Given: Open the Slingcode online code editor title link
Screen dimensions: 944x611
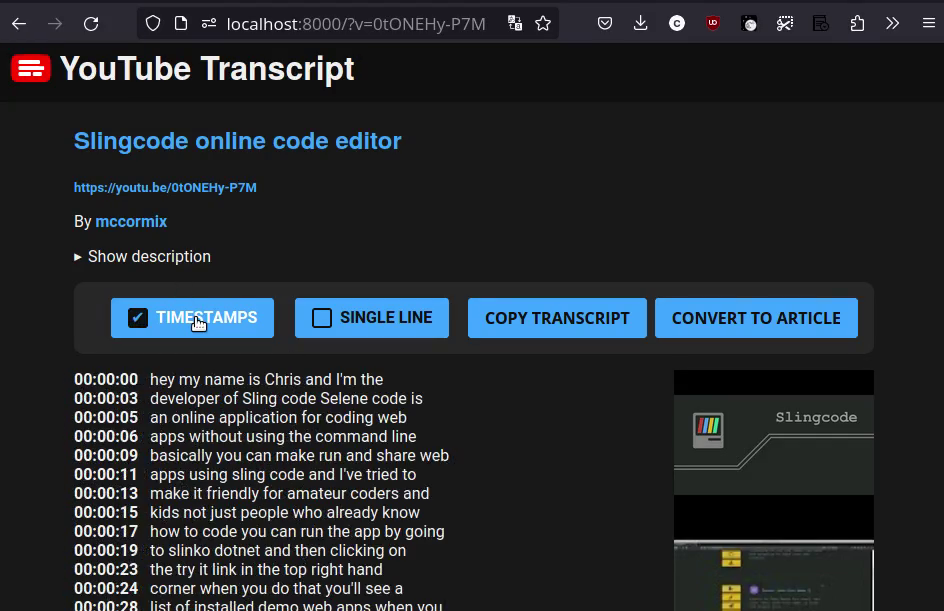Looking at the screenshot, I should tap(237, 141).
